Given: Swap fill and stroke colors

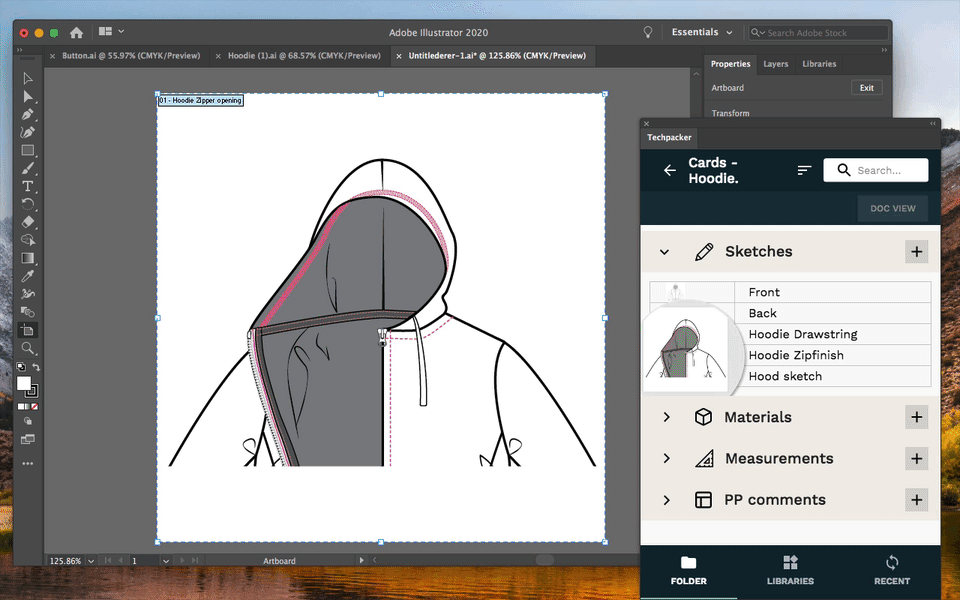Looking at the screenshot, I should tap(36, 367).
